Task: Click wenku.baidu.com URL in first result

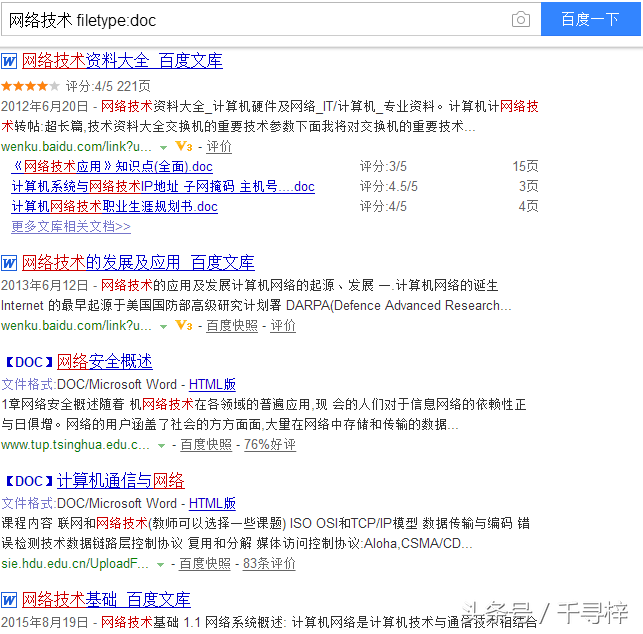Action: [x=76, y=146]
